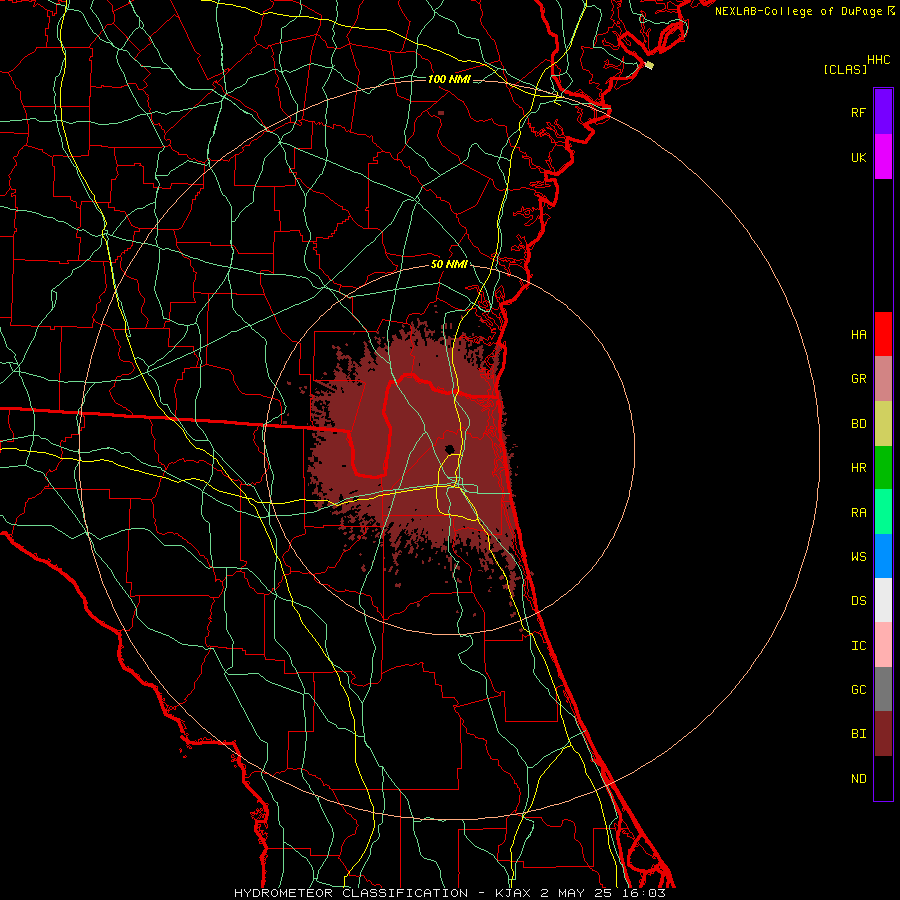Image resolution: width=900 pixels, height=900 pixels.
Task: Click the HA legend label
Action: 858,335
